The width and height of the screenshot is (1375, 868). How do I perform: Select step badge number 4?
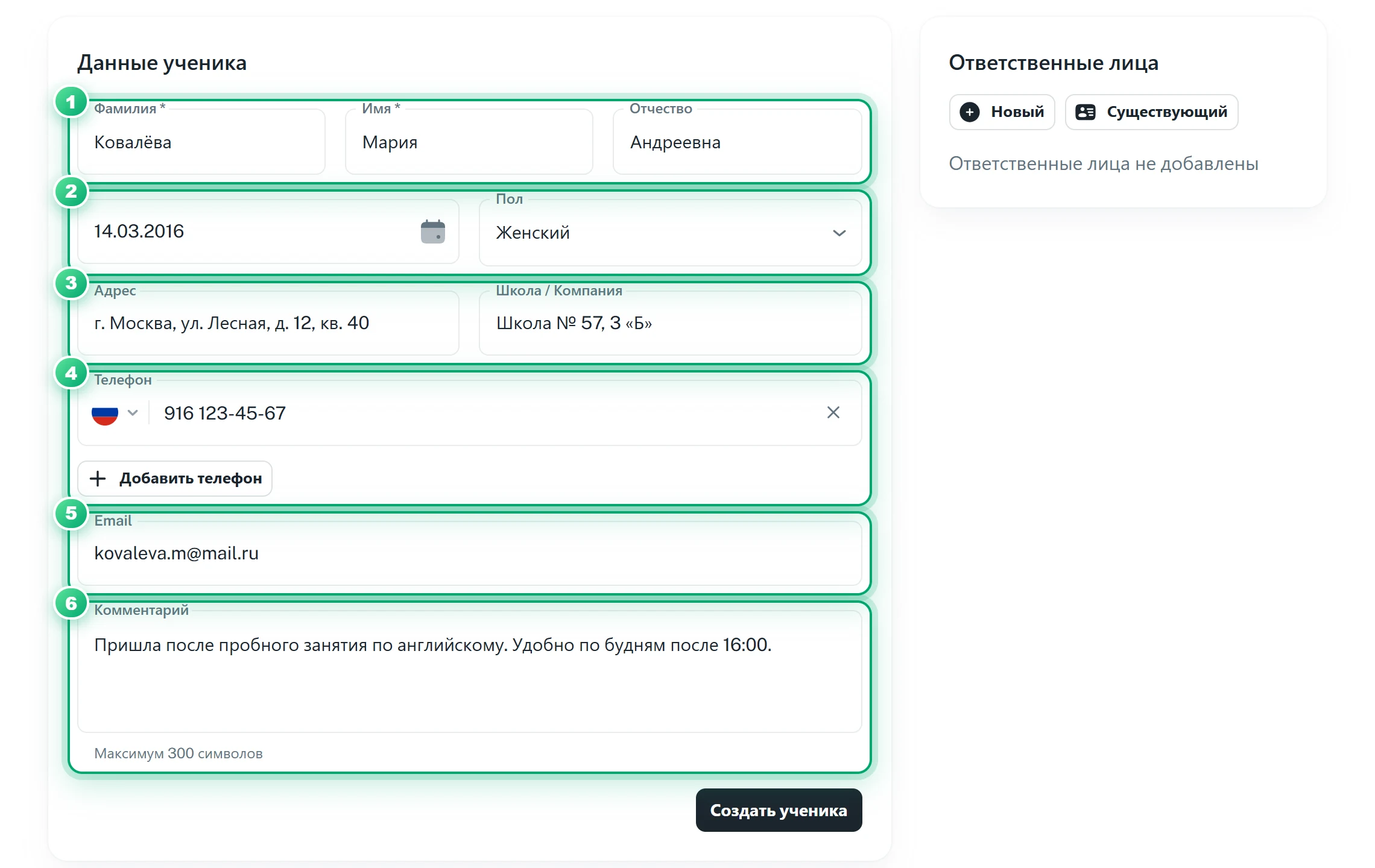[71, 373]
